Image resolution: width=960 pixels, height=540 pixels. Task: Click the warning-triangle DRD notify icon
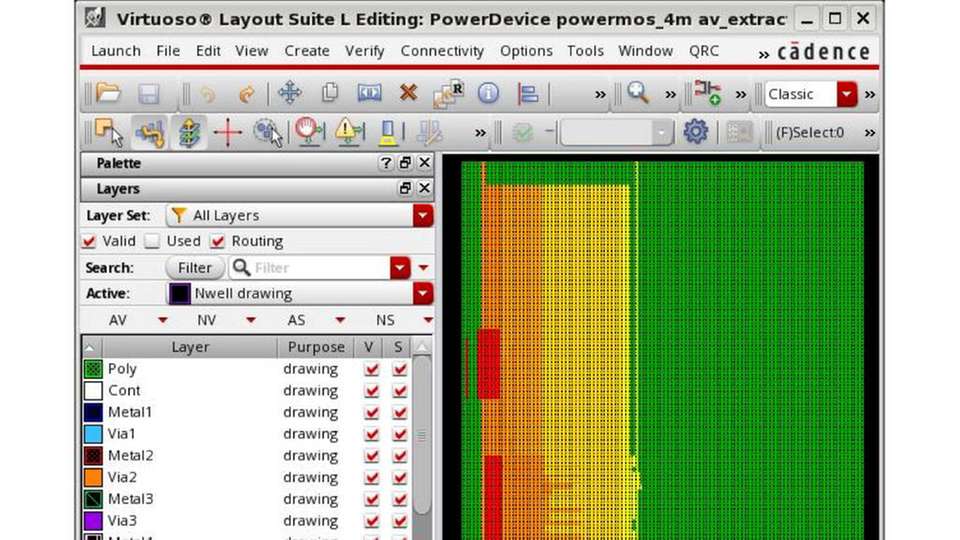pos(349,132)
